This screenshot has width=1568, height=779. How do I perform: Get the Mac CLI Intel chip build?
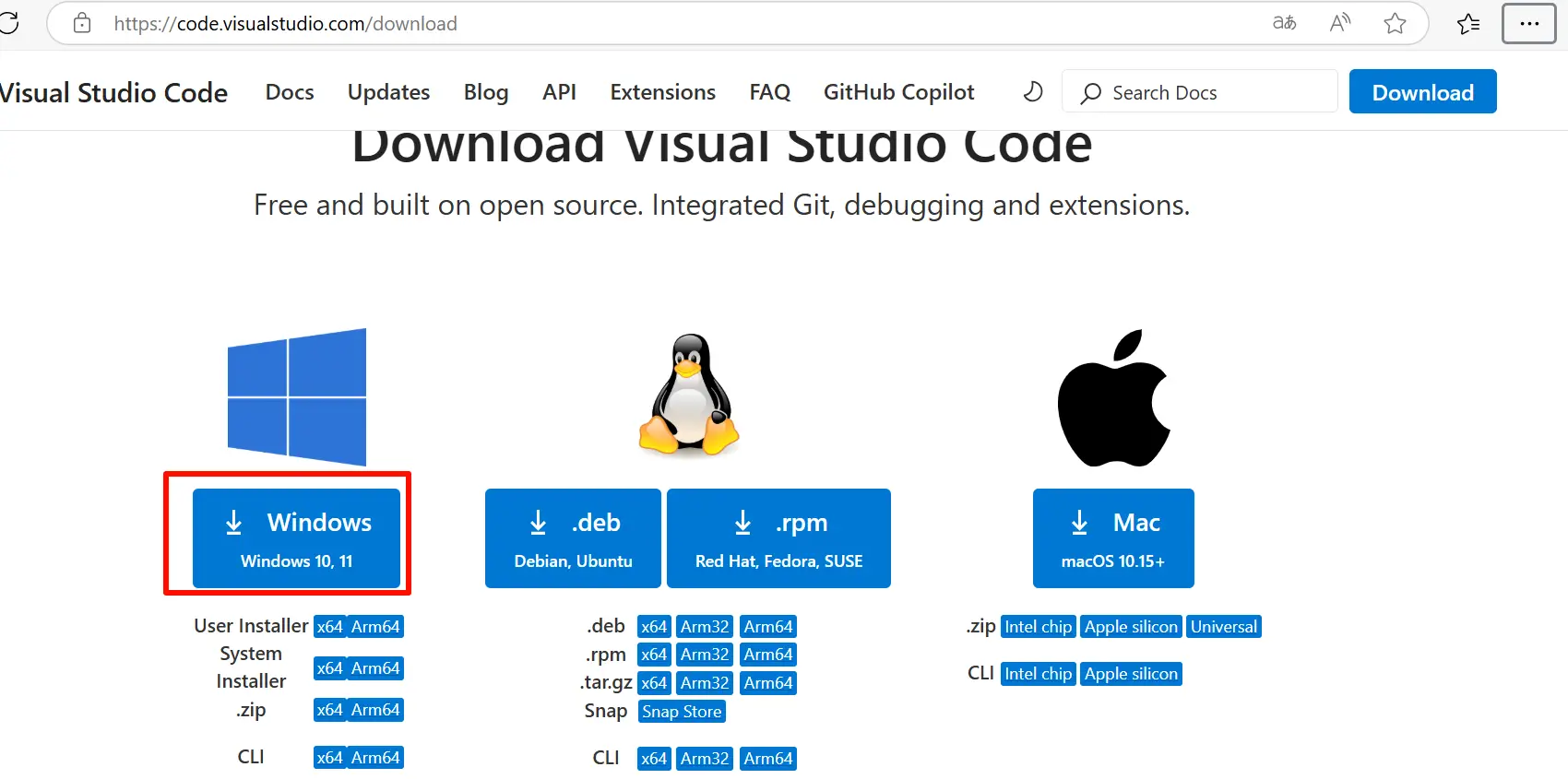coord(1038,674)
